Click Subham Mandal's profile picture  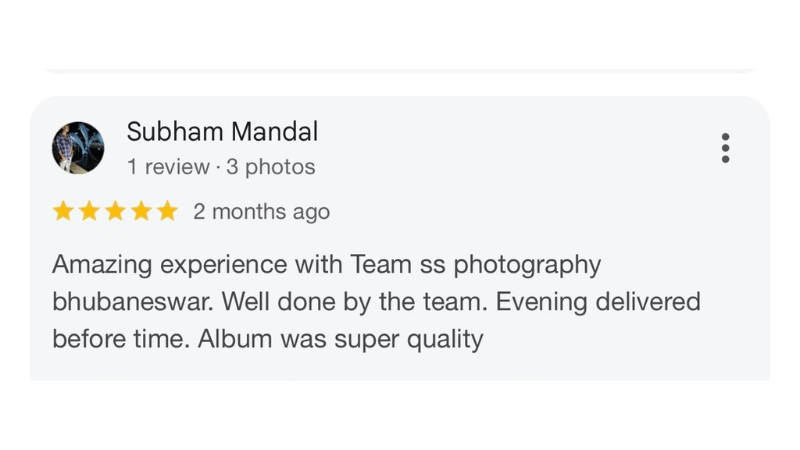point(78,148)
